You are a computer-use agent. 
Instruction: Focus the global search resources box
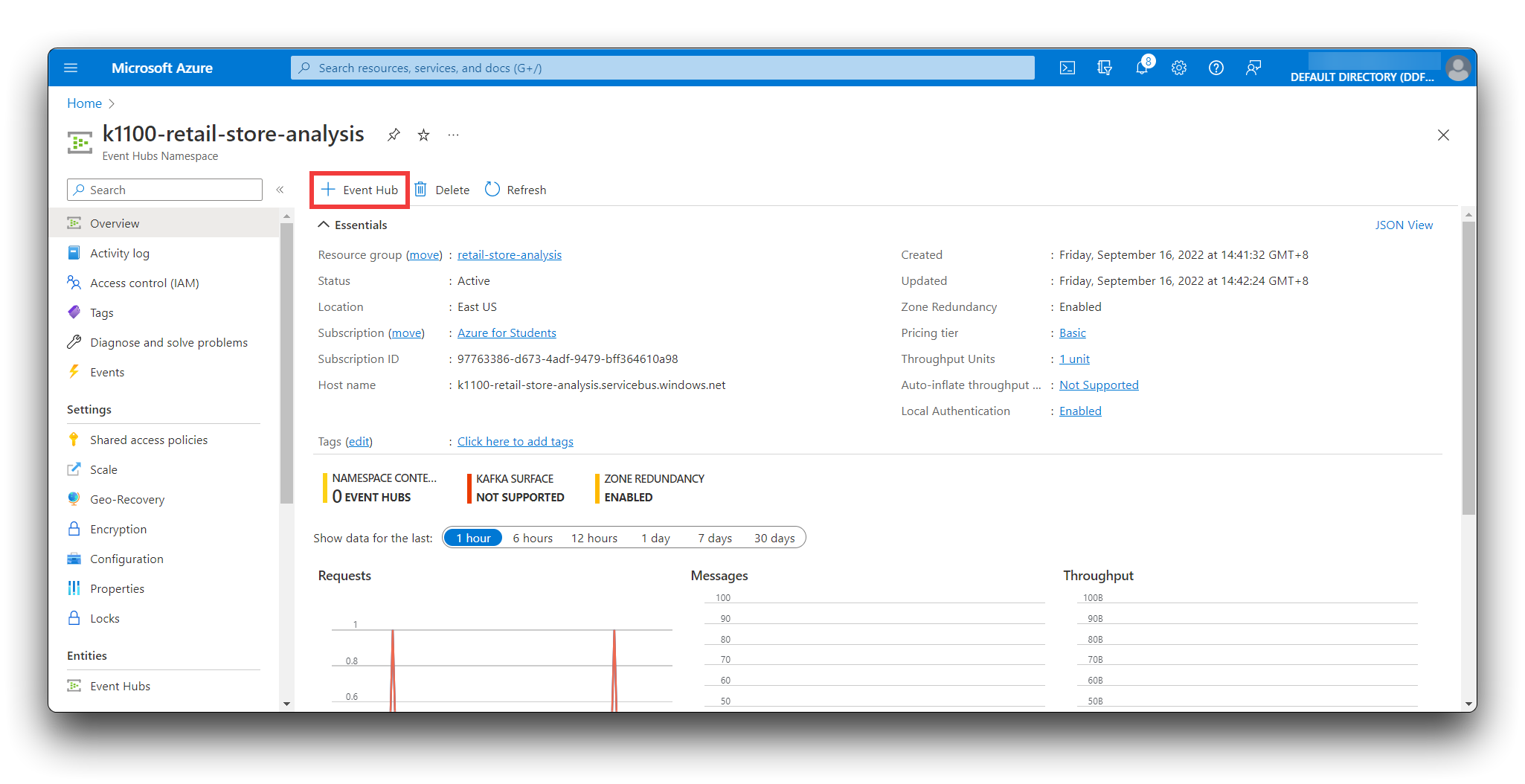662,68
